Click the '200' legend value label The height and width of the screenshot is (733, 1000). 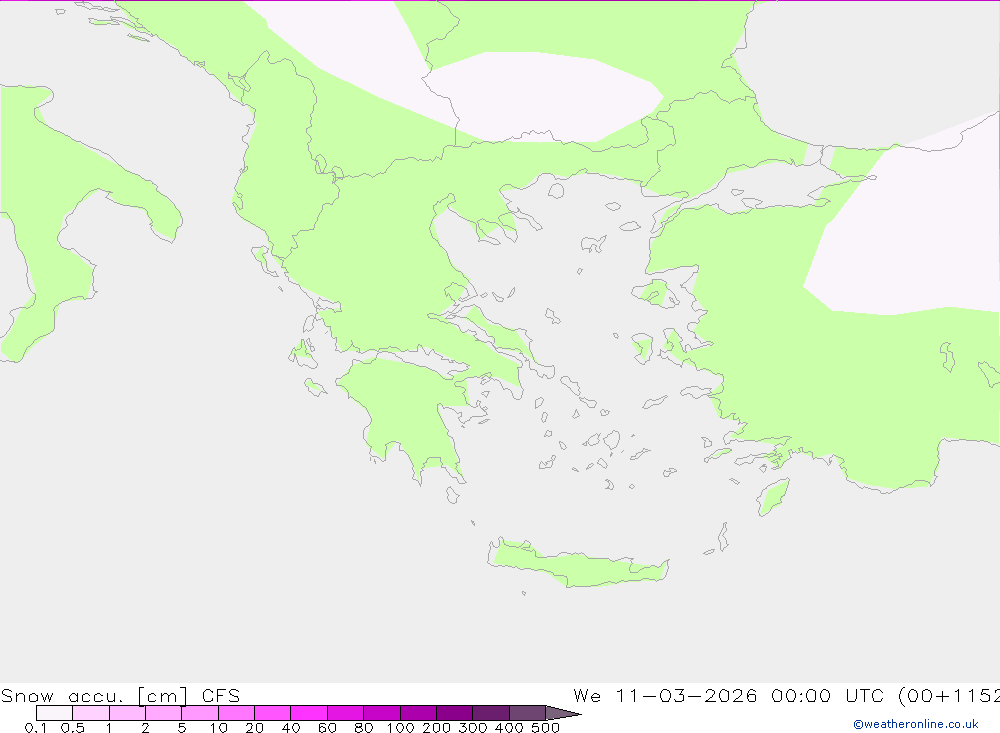pyautogui.click(x=437, y=728)
